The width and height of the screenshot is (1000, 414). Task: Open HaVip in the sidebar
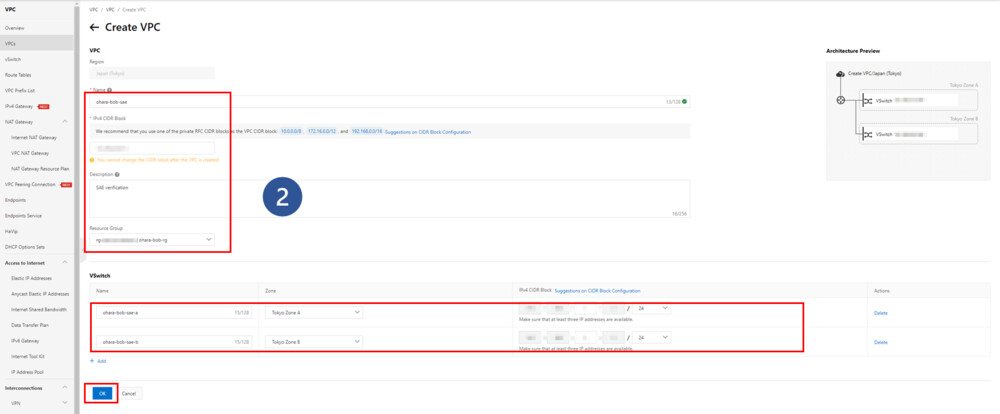point(11,231)
